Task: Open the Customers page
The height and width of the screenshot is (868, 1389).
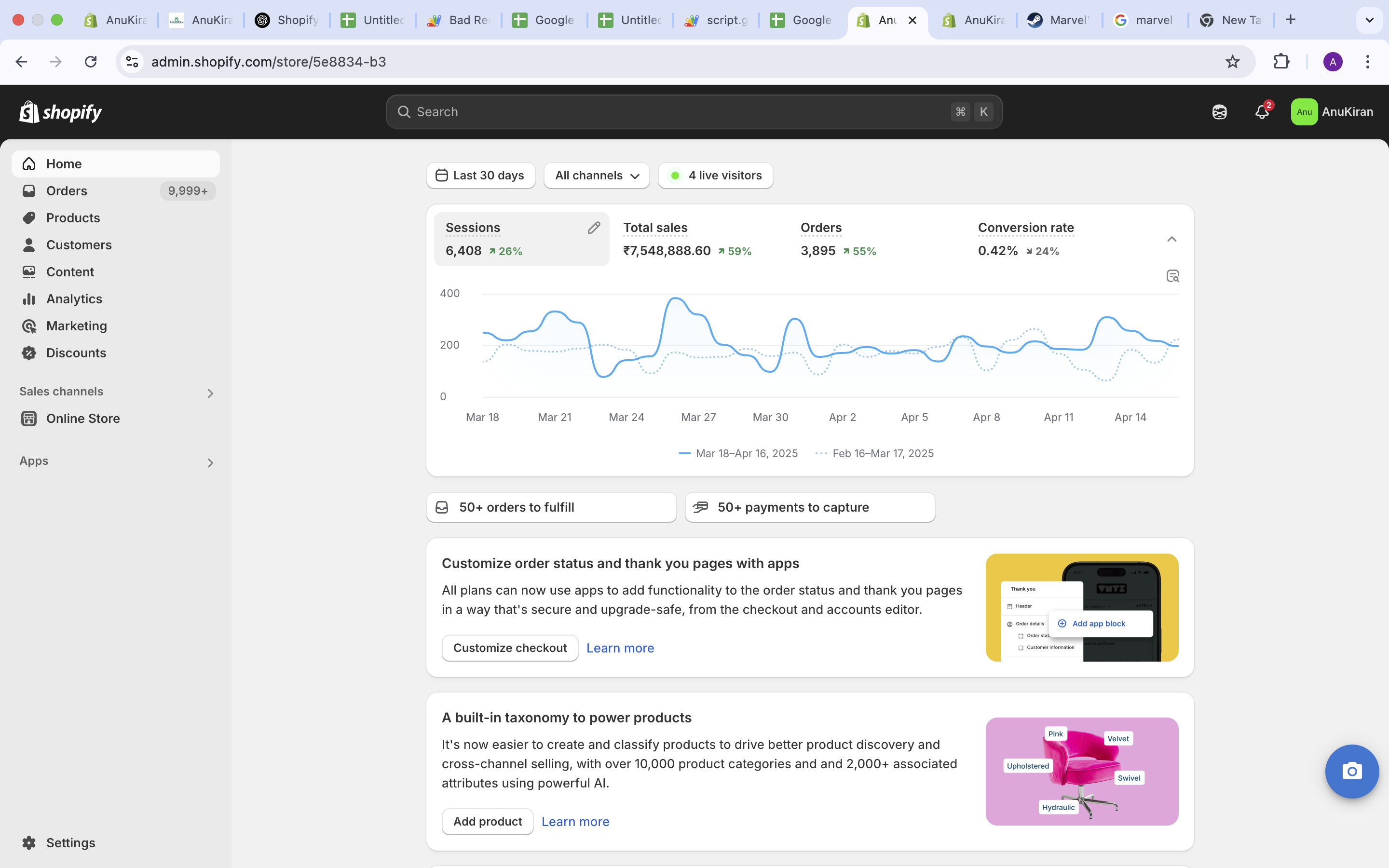Action: click(79, 244)
